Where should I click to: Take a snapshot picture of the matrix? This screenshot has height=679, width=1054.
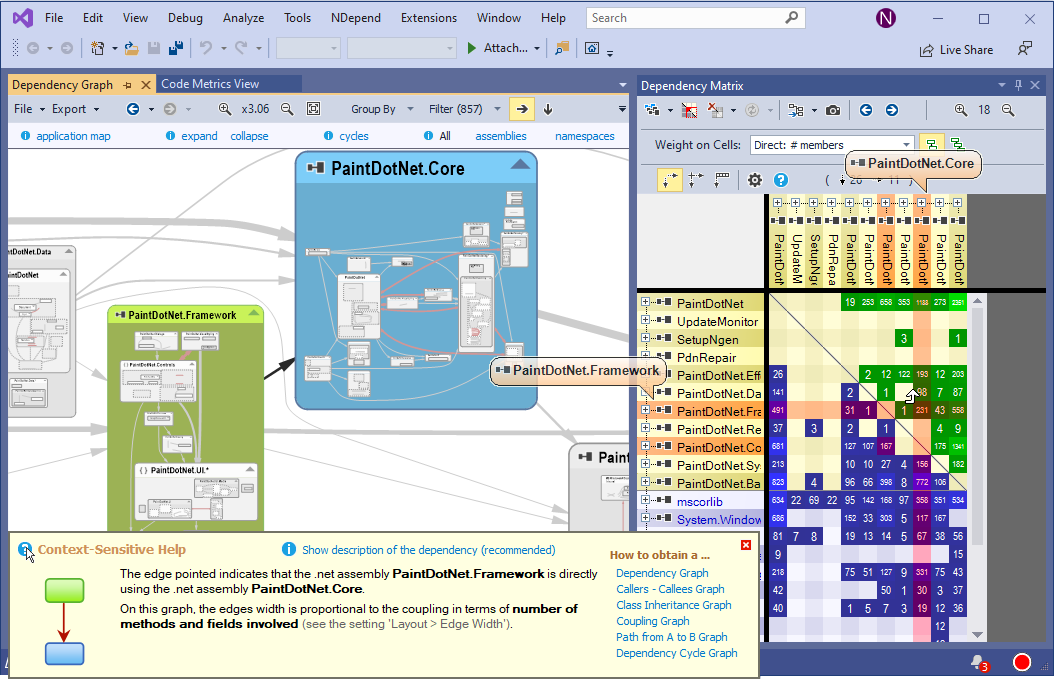pos(833,110)
